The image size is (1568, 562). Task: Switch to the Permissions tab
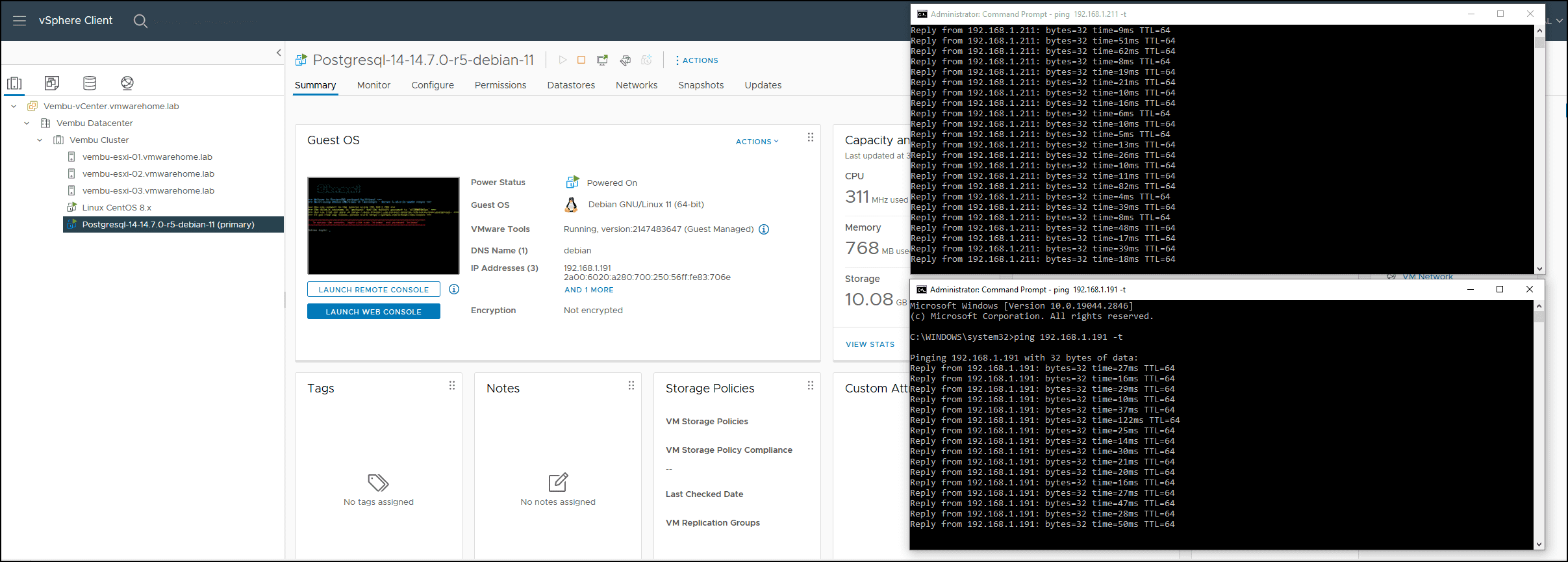pos(500,85)
